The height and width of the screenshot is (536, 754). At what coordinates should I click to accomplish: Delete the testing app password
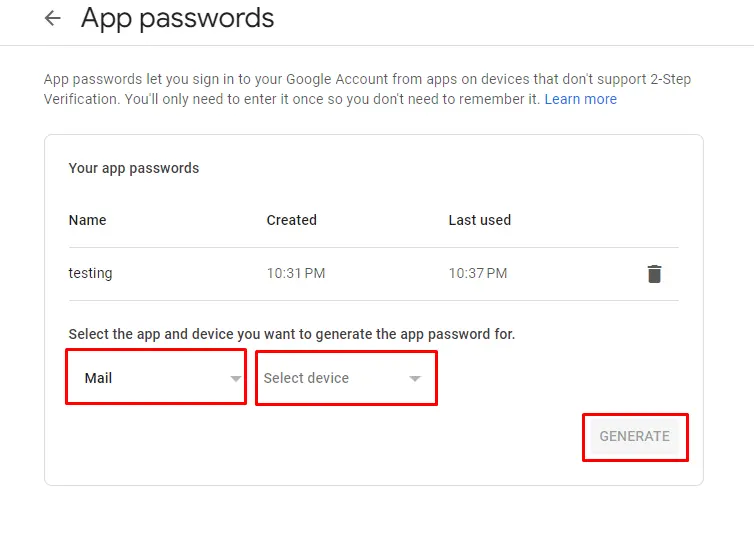coord(654,274)
